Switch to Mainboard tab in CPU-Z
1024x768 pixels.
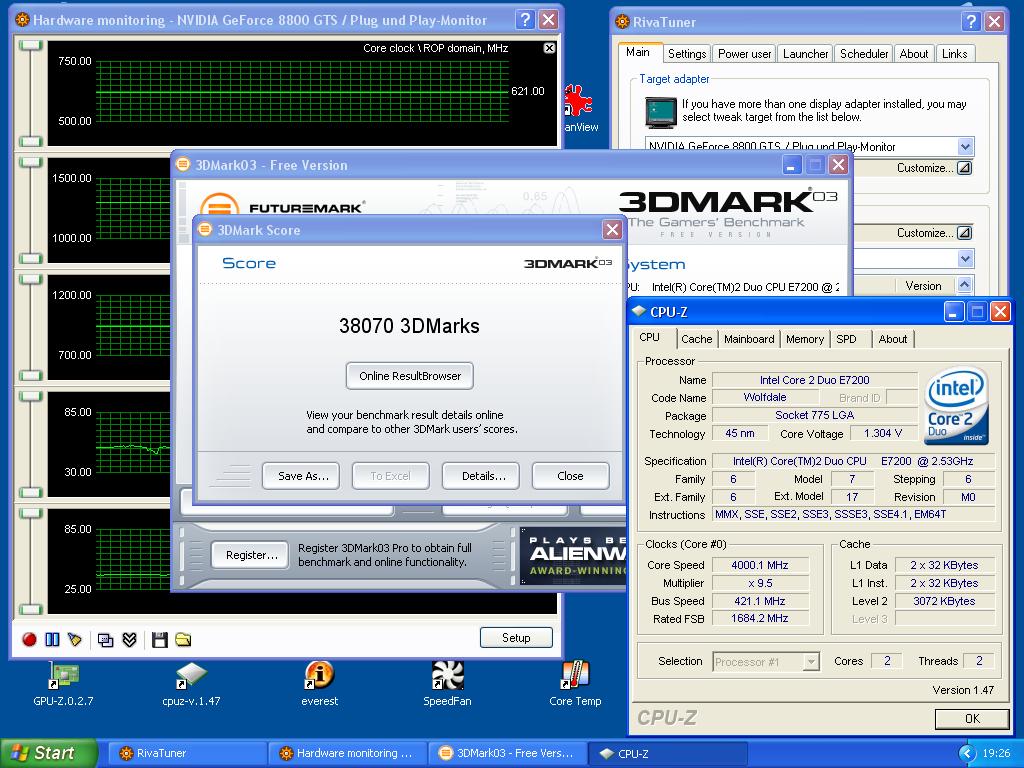coord(749,339)
